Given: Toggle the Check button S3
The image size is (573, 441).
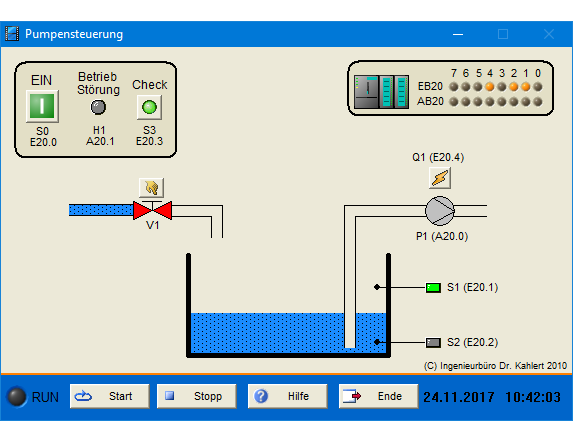Looking at the screenshot, I should [x=149, y=107].
